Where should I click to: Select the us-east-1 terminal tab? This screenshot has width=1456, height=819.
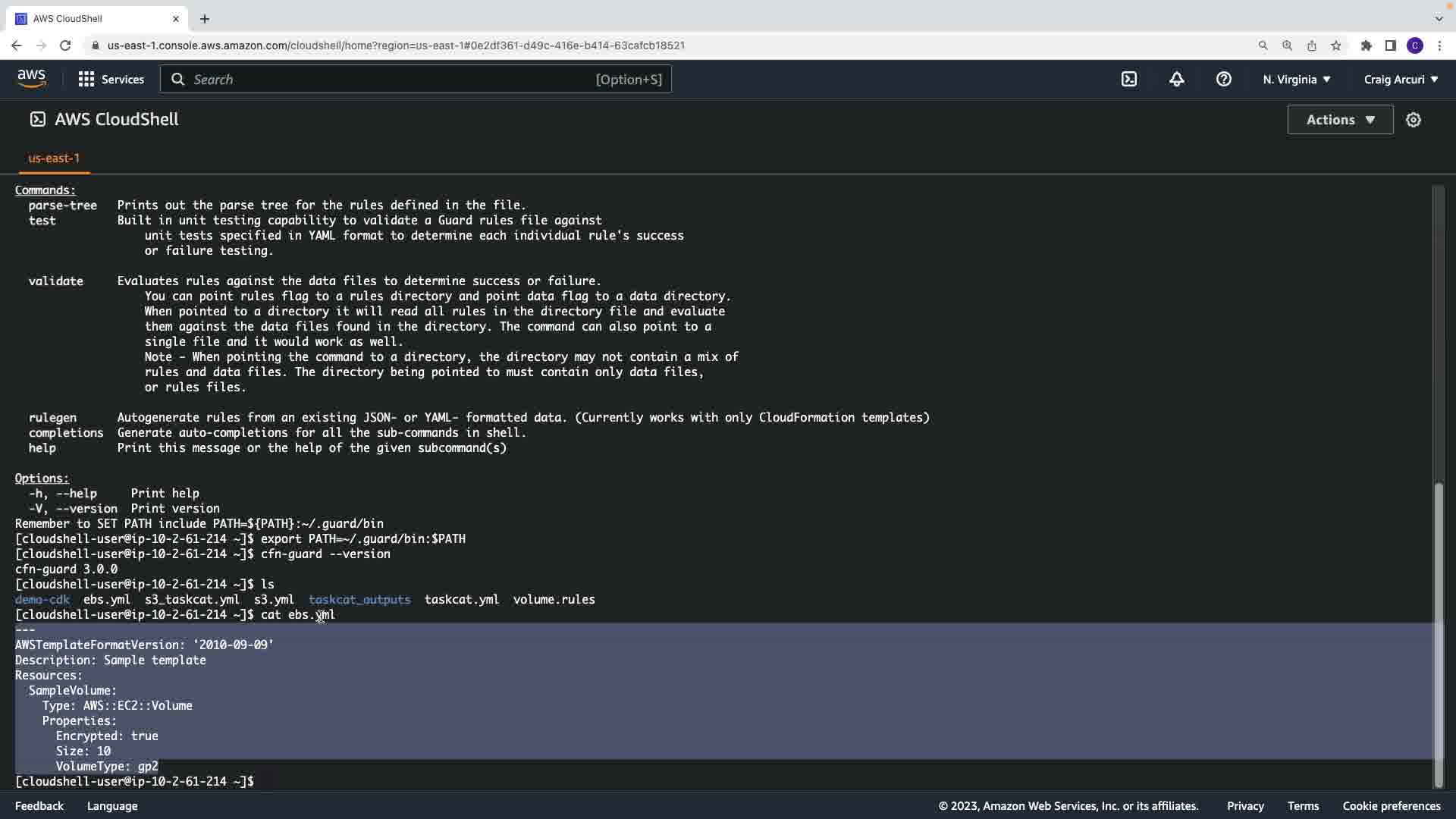coord(54,158)
